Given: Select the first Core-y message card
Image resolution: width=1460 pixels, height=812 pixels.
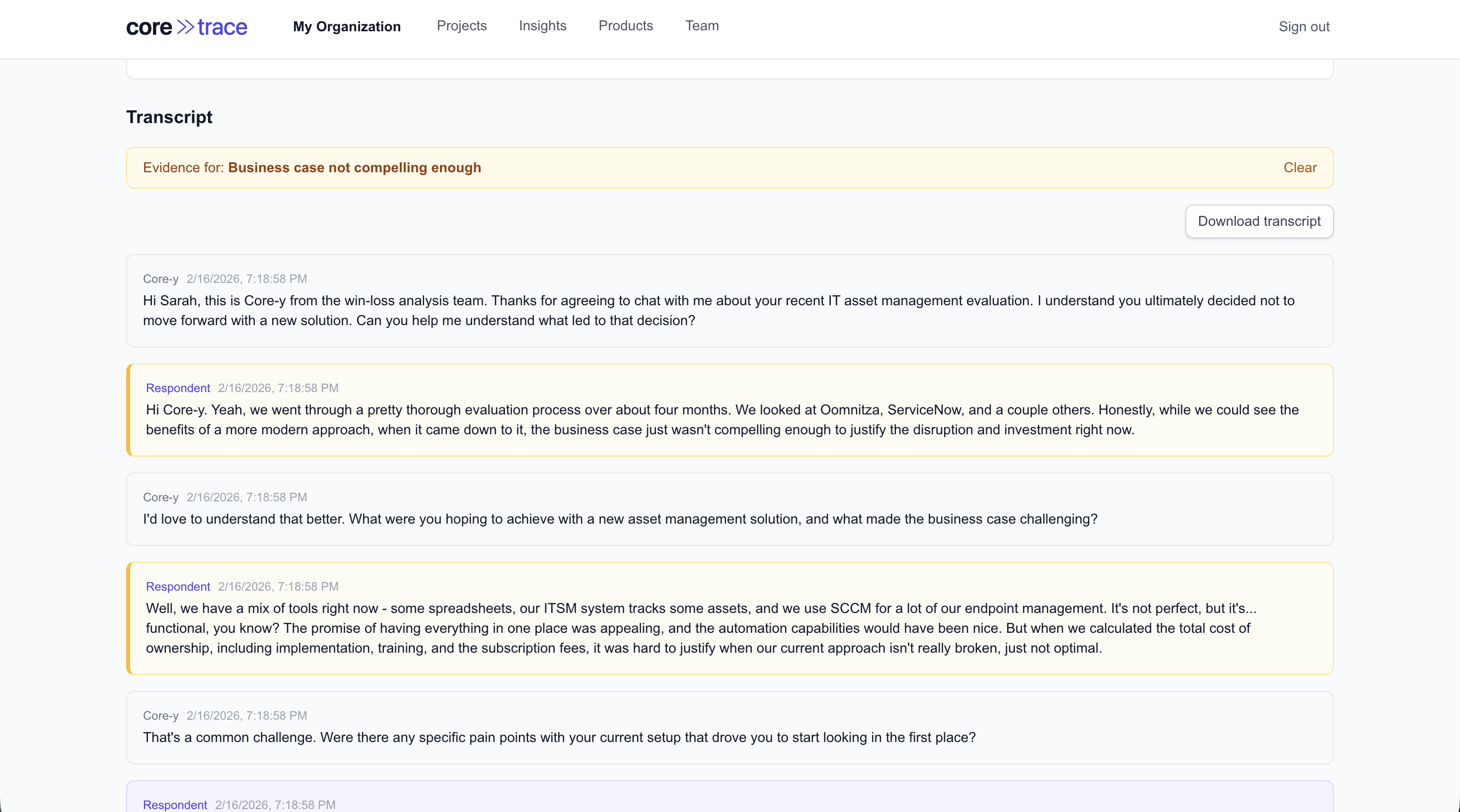Looking at the screenshot, I should click(x=730, y=301).
